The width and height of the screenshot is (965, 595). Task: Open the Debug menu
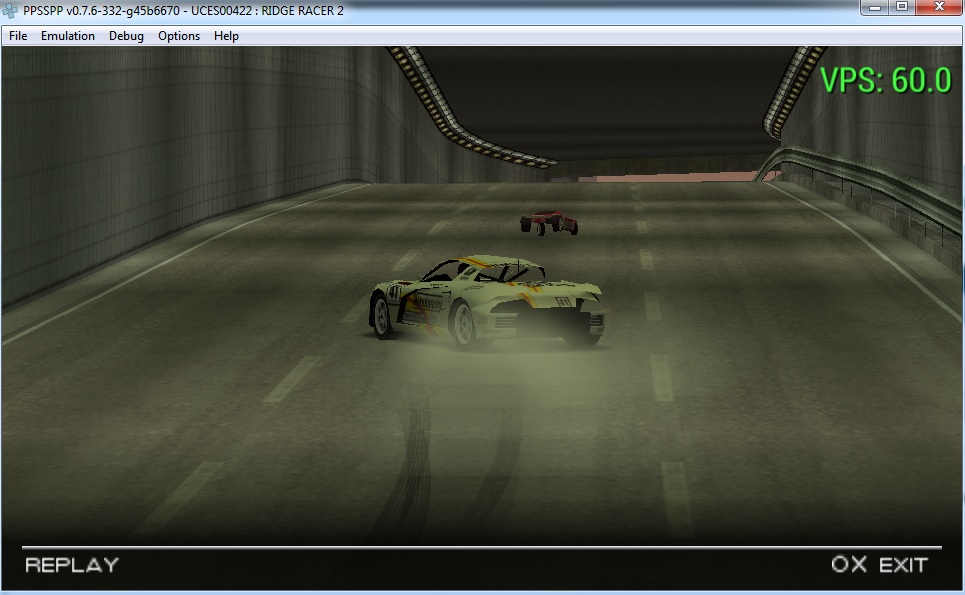click(x=126, y=36)
